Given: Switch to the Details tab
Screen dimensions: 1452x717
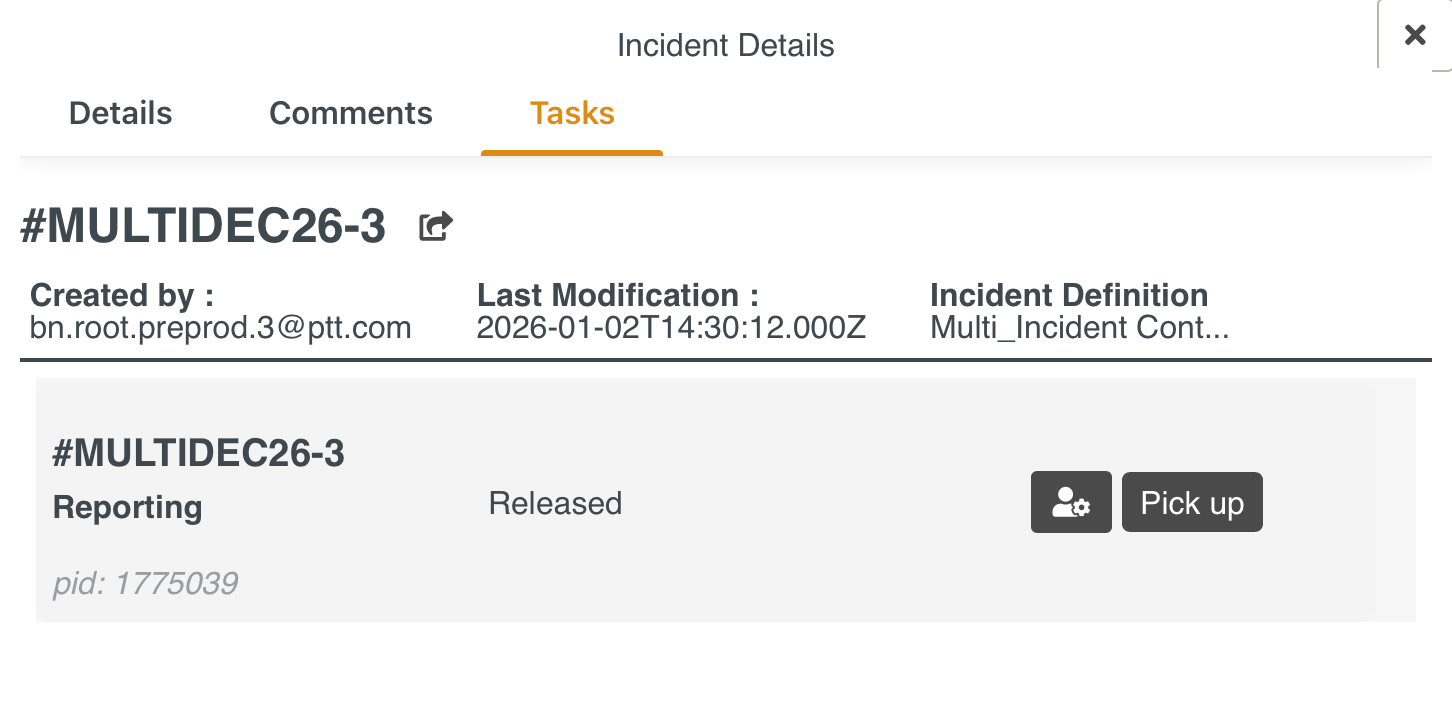Looking at the screenshot, I should click(x=120, y=113).
